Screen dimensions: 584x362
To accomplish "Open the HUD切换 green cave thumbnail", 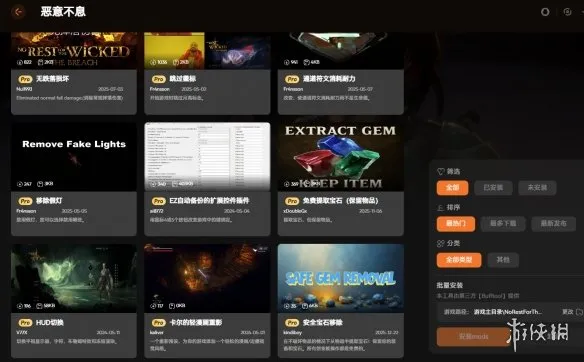I will click(x=74, y=278).
